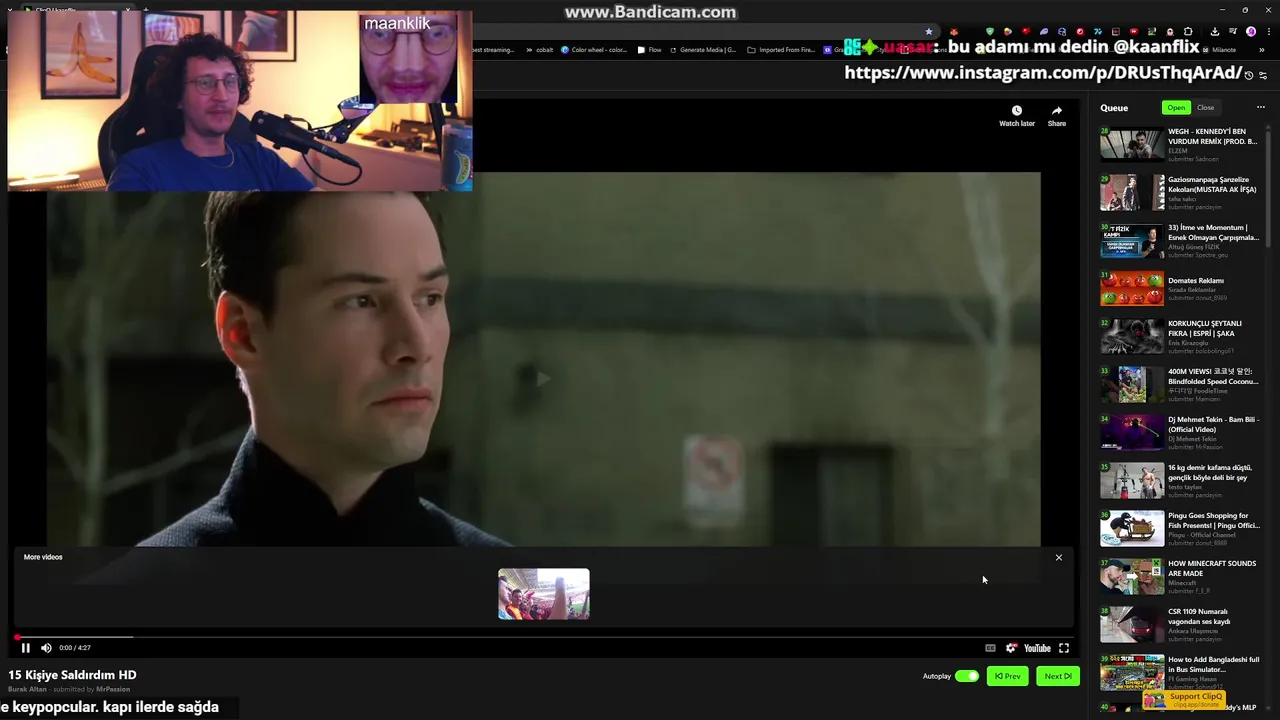This screenshot has height=720, width=1280.
Task: Close the More videos panel
Action: tap(1059, 557)
